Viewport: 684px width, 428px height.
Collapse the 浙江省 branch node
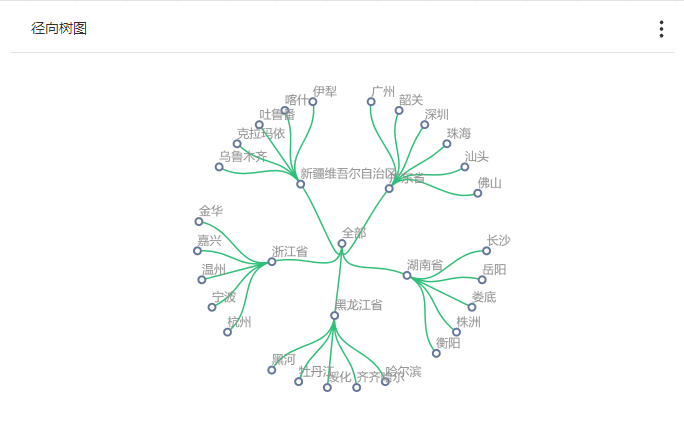272,262
